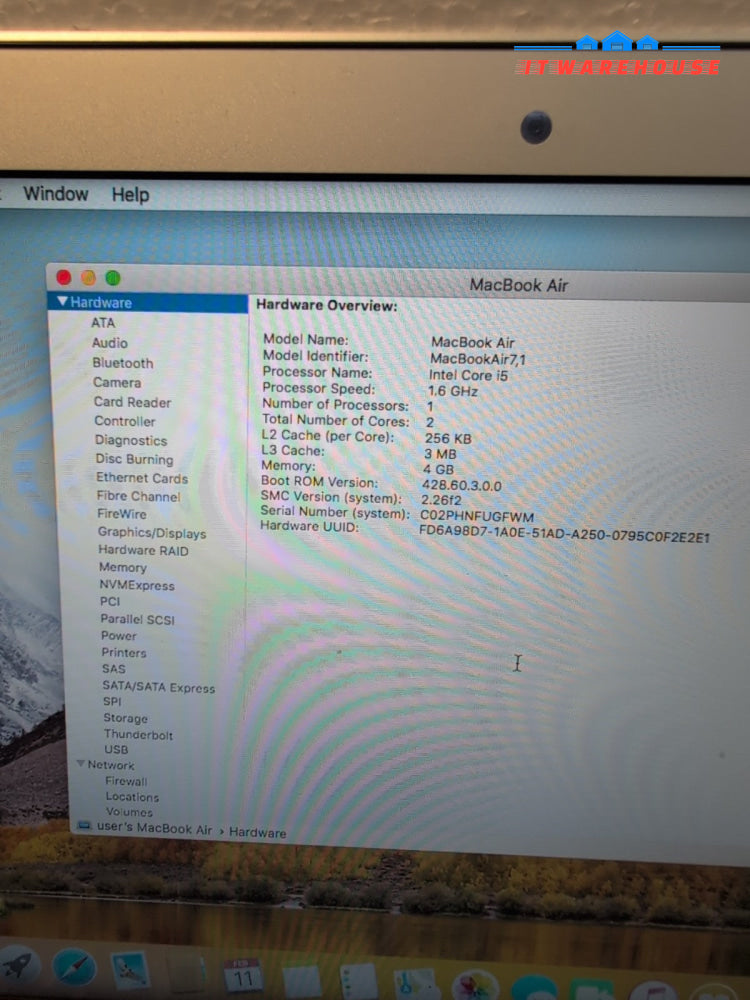
Task: Click the Total Number of Cores label
Action: [x=335, y=420]
